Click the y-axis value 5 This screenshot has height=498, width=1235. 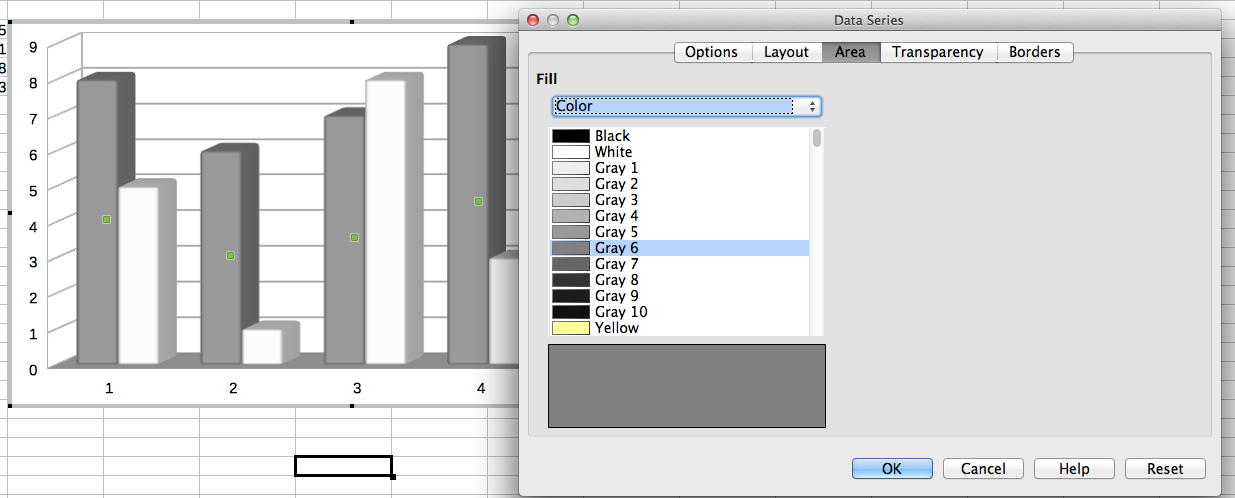[33, 190]
